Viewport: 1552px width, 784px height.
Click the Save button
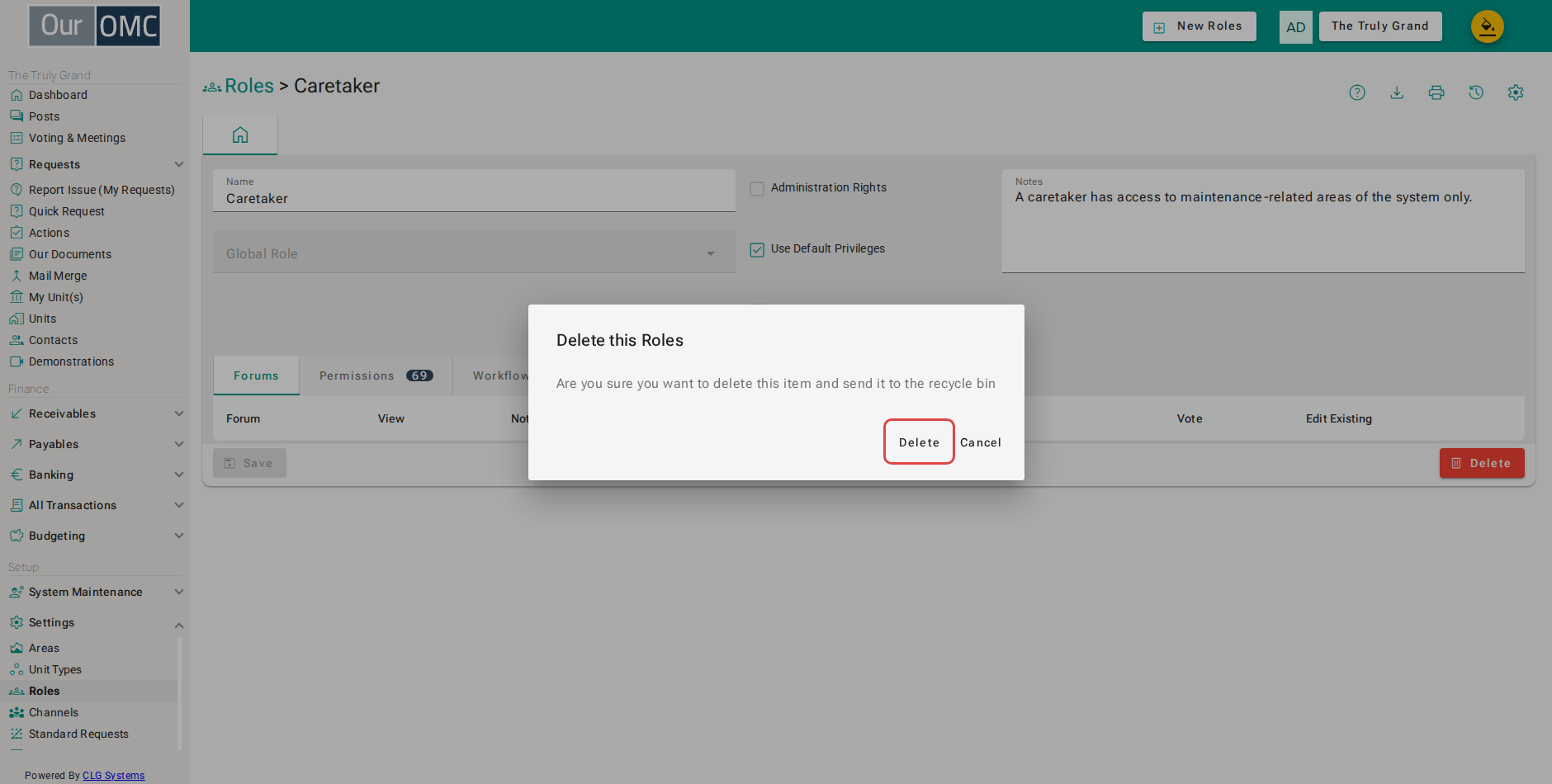[249, 463]
